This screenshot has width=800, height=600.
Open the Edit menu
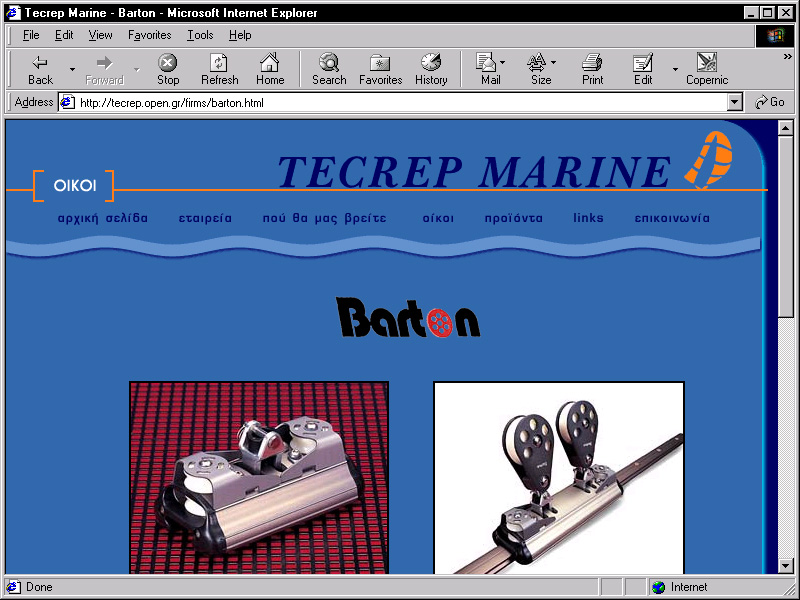click(64, 35)
